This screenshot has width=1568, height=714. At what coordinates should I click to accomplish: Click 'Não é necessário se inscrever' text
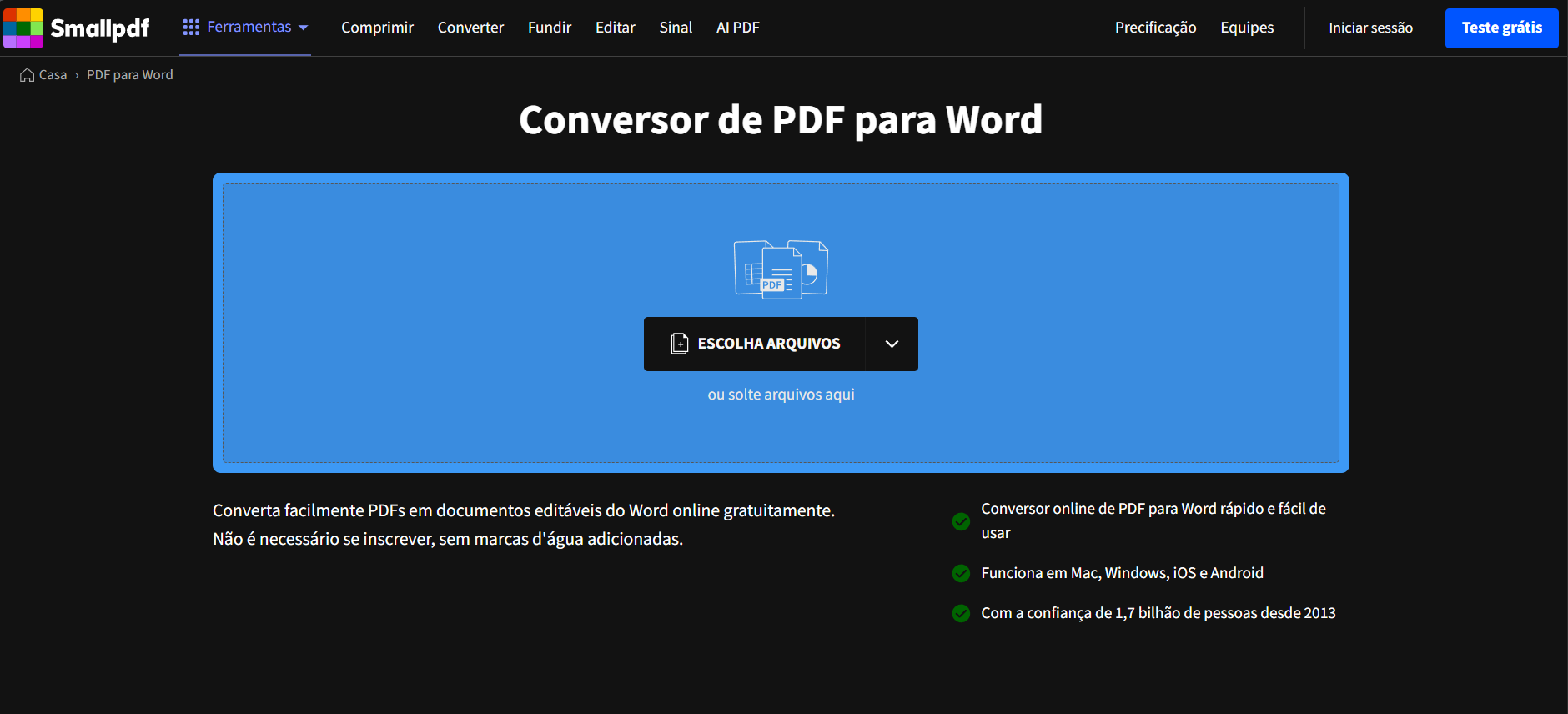(x=448, y=539)
